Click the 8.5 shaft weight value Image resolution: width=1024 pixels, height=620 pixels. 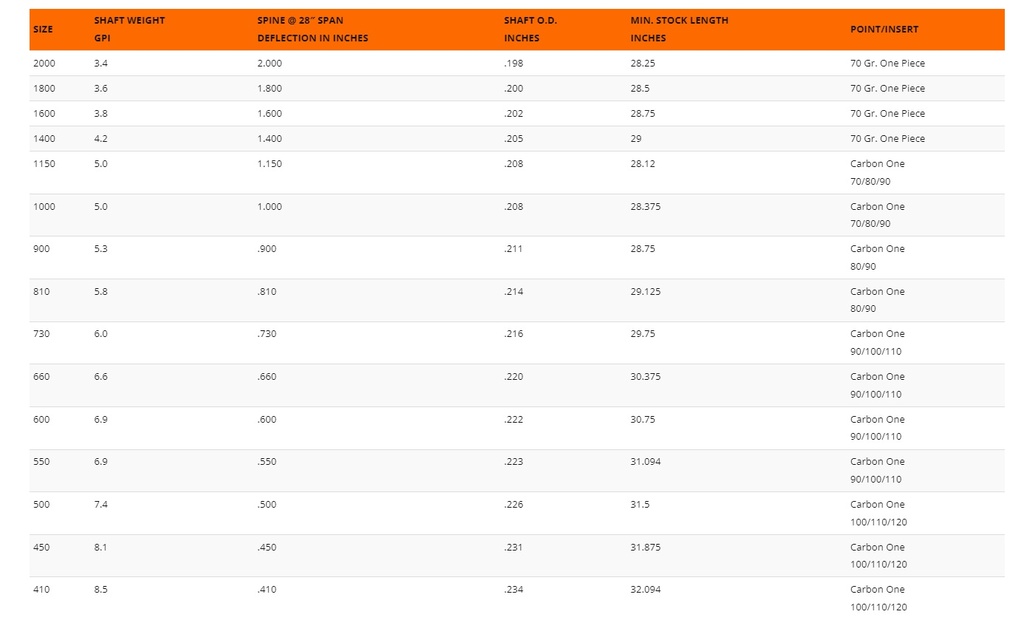(101, 589)
